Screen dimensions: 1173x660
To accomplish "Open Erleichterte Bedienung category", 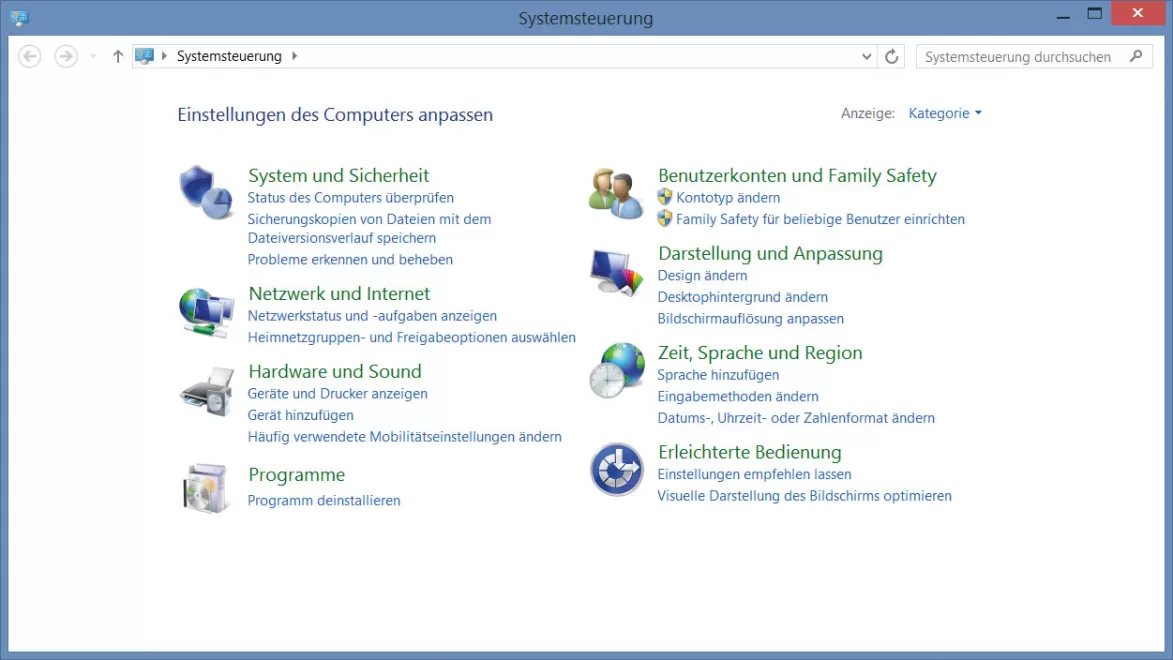I will coord(750,452).
